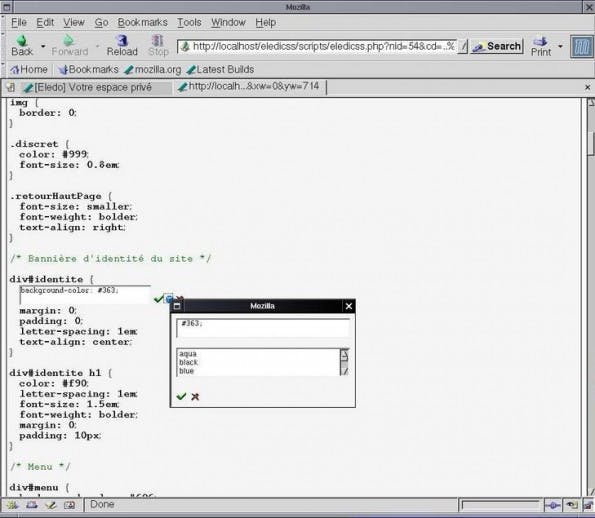Click the Latest Builds bookmark link
Viewport: 595px width, 518px height.
pyautogui.click(x=220, y=69)
